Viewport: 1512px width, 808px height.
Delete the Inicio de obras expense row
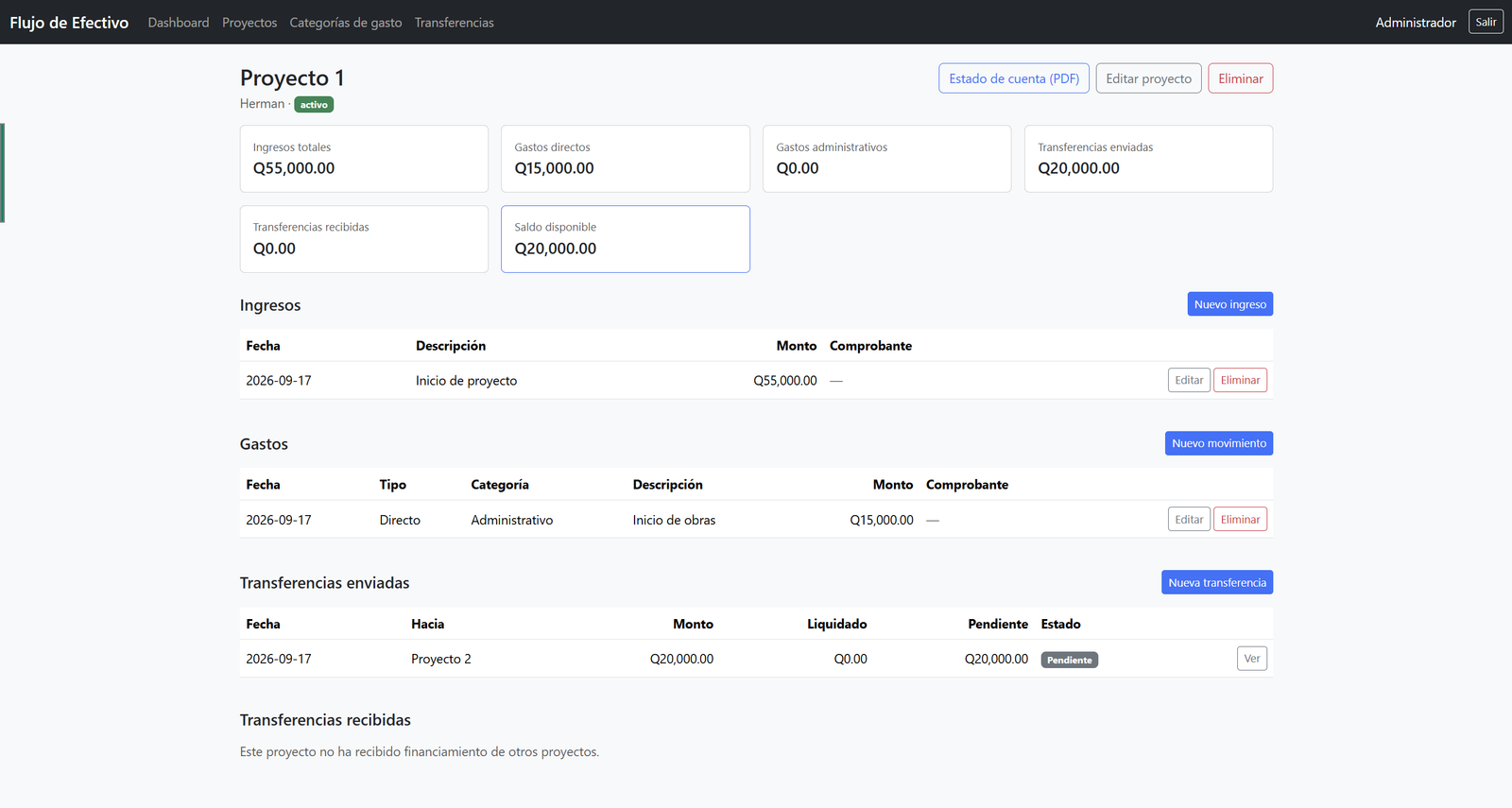pos(1240,519)
